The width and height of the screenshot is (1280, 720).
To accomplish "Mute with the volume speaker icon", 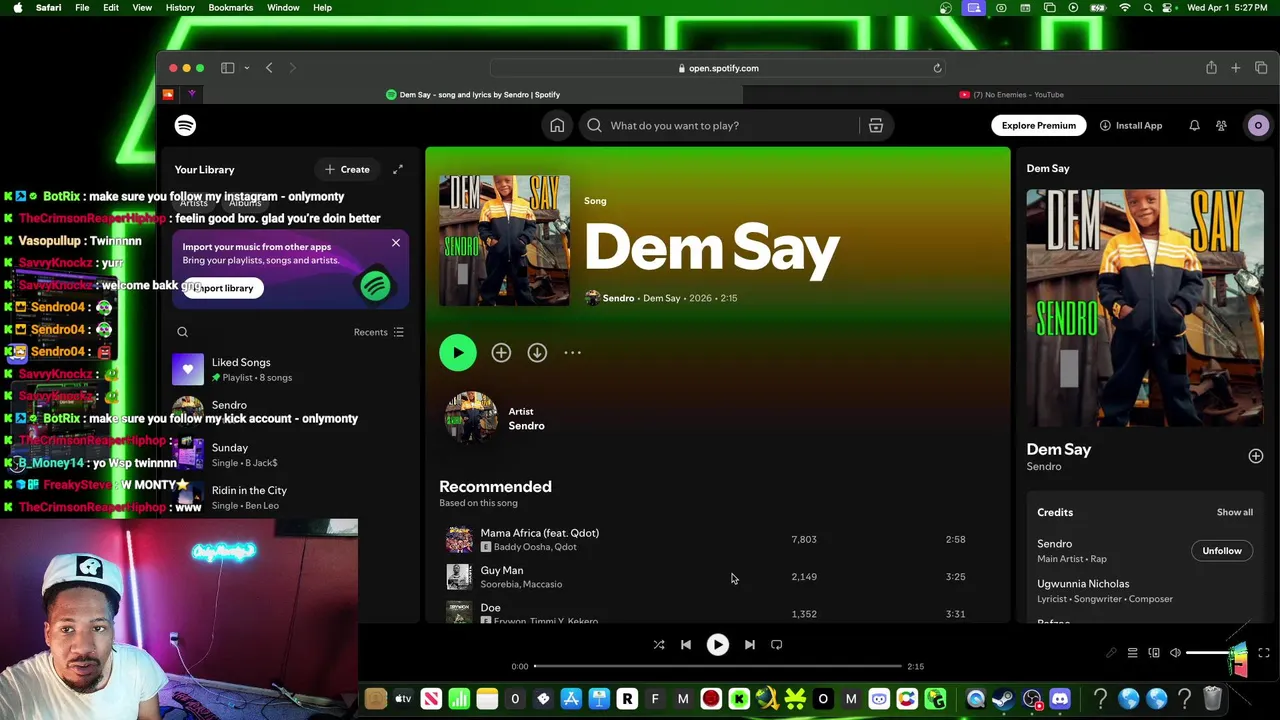I will click(1175, 653).
